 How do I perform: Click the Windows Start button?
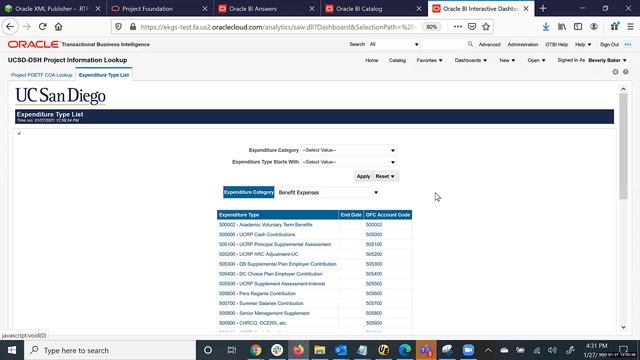pyautogui.click(x=12, y=350)
